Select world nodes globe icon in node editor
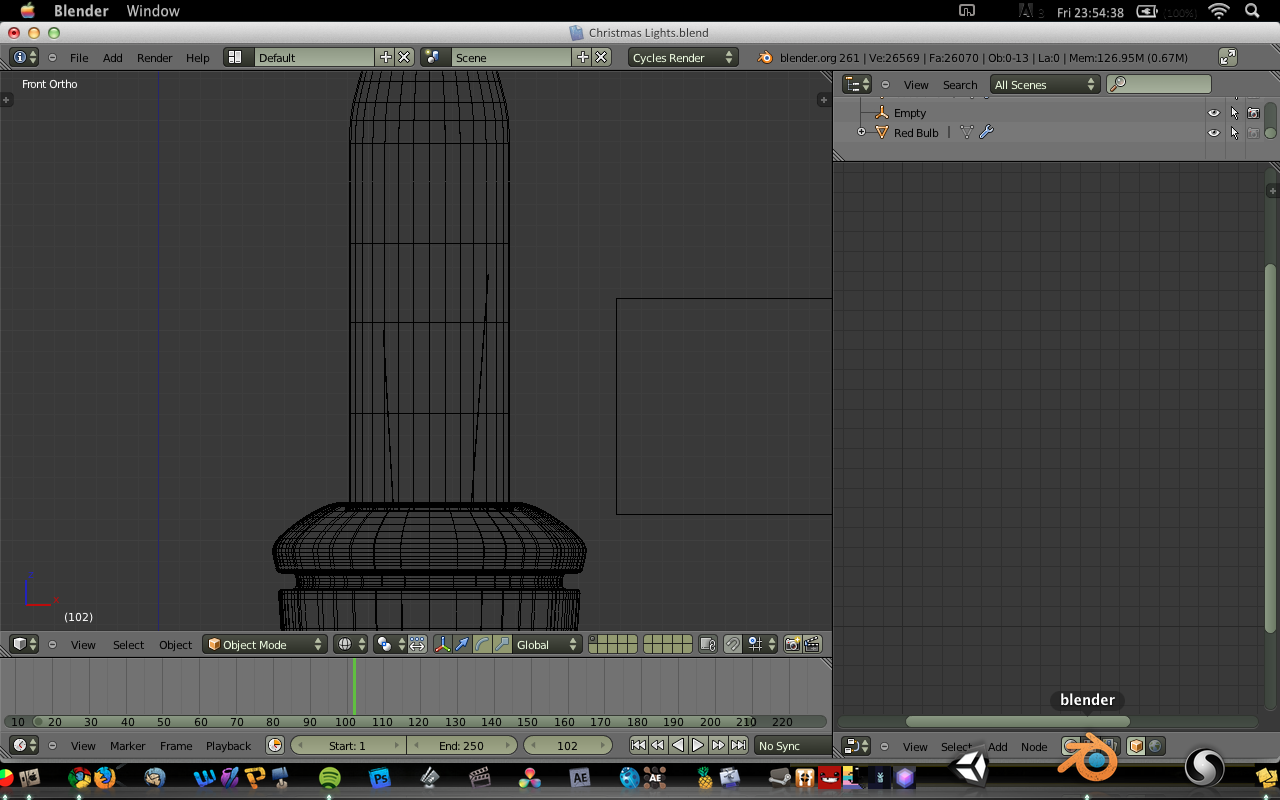1280x800 pixels. point(1155,747)
